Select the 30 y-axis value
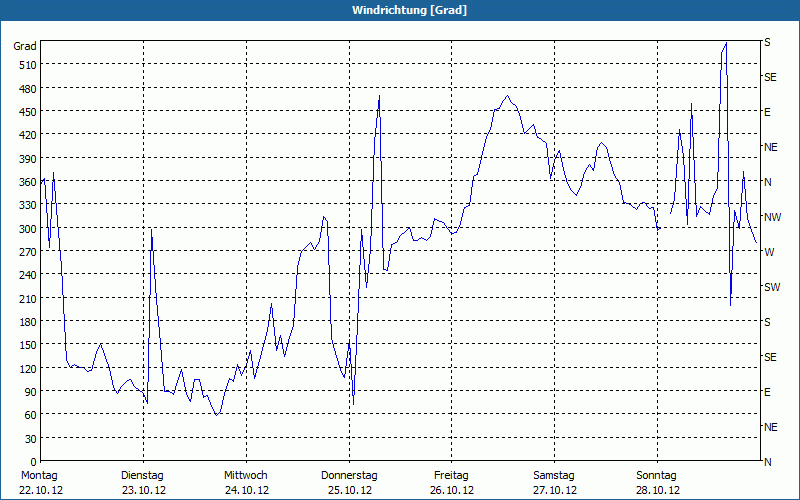Image resolution: width=800 pixels, height=500 pixels. click(x=31, y=439)
